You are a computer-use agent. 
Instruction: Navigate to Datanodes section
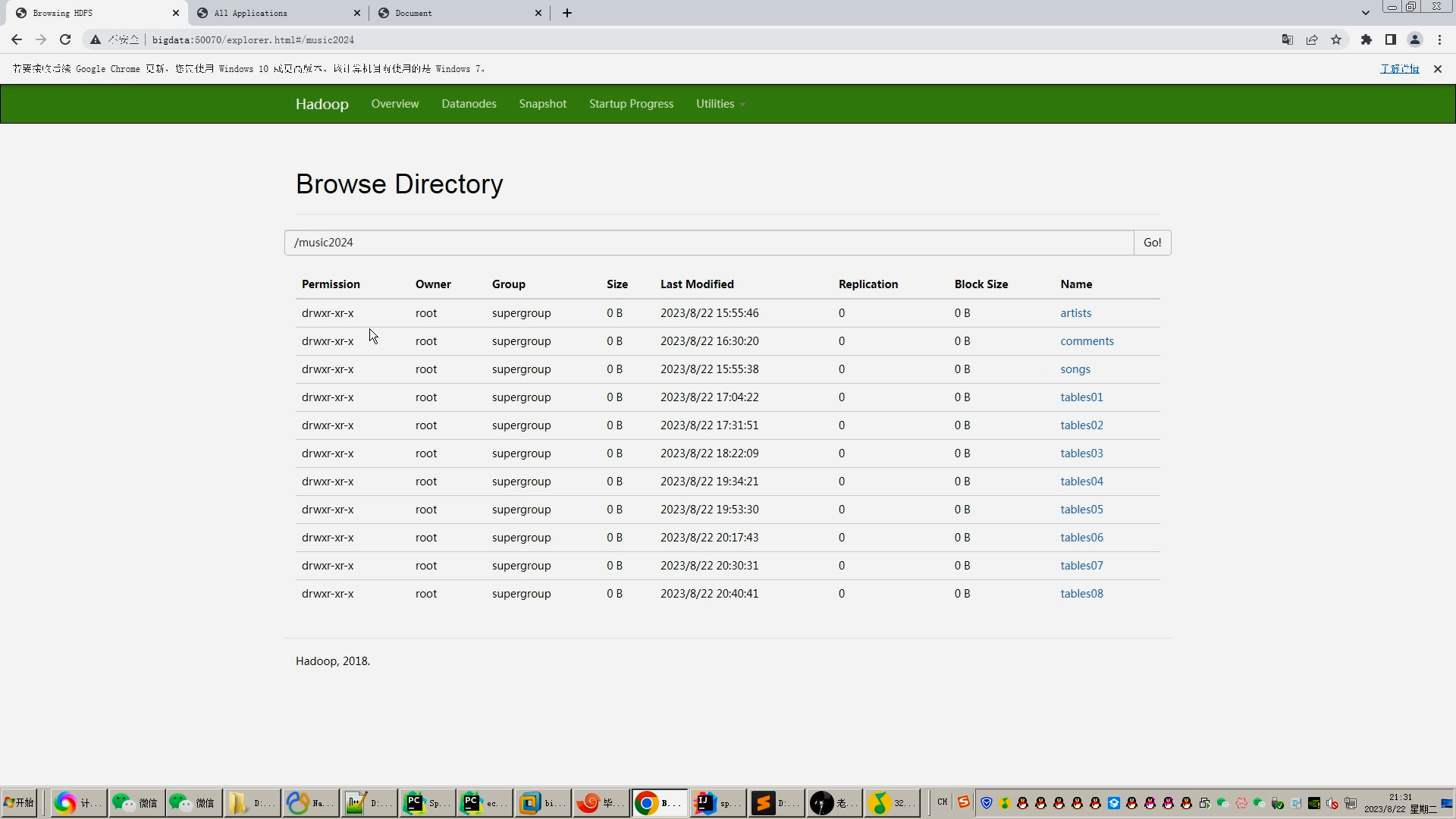tap(468, 103)
